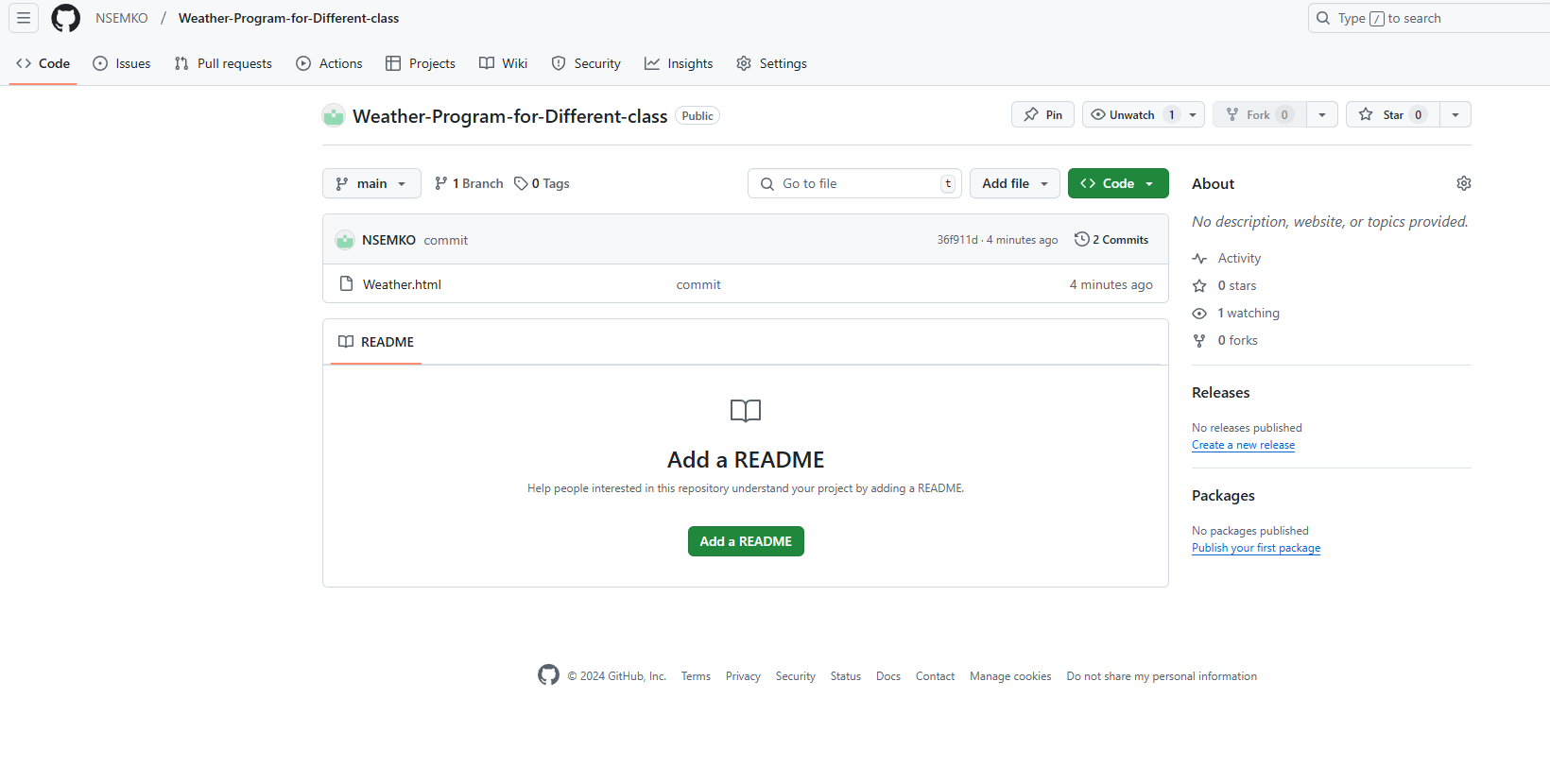Open the main branch selector dropdown
Screen dimensions: 1550x784
[371, 183]
